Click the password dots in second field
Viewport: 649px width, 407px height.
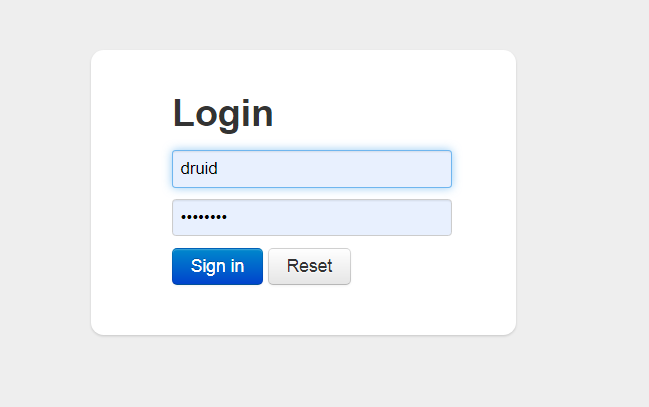(x=204, y=218)
